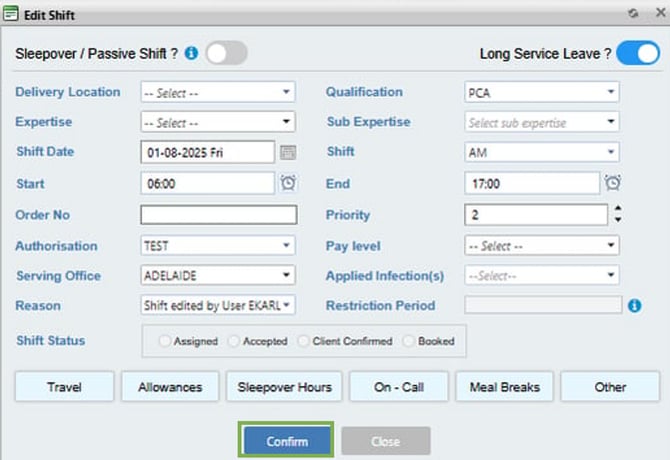Enable the Sleepover / Passive Shift toggle
Image resolution: width=670 pixels, height=460 pixels.
pyautogui.click(x=226, y=53)
